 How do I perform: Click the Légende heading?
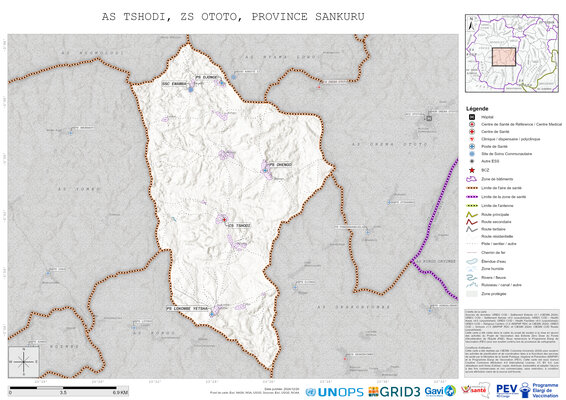point(477,109)
